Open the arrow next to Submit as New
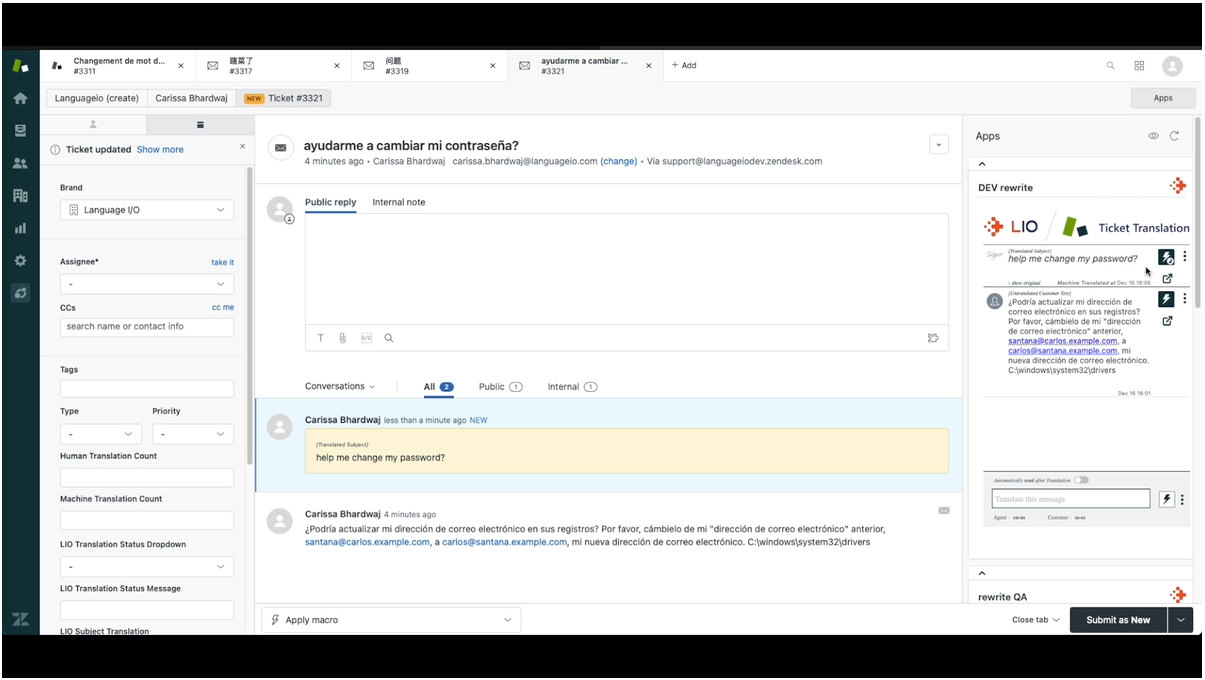1205x680 pixels. point(1181,620)
